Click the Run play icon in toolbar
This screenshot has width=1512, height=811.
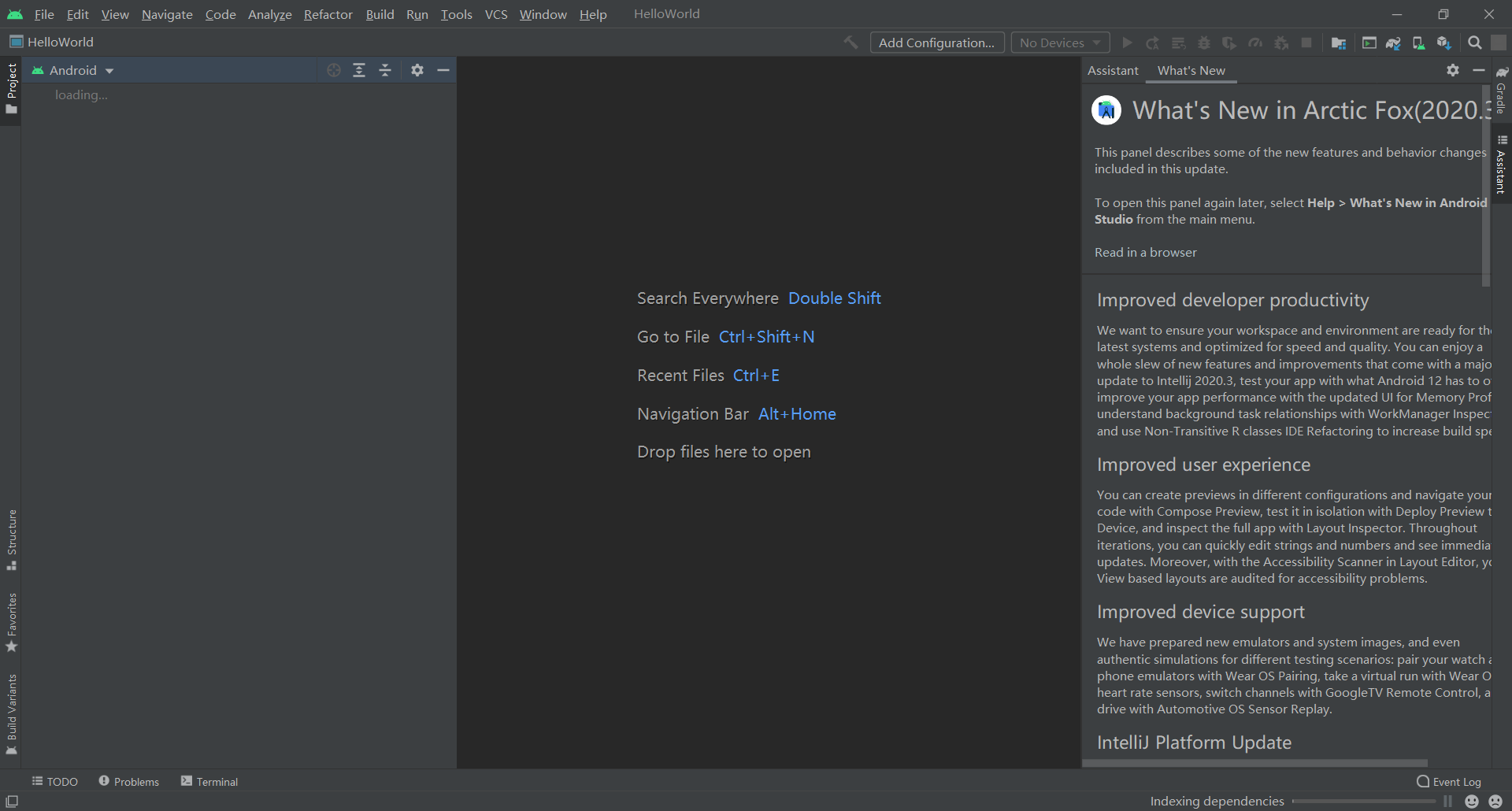(1127, 43)
